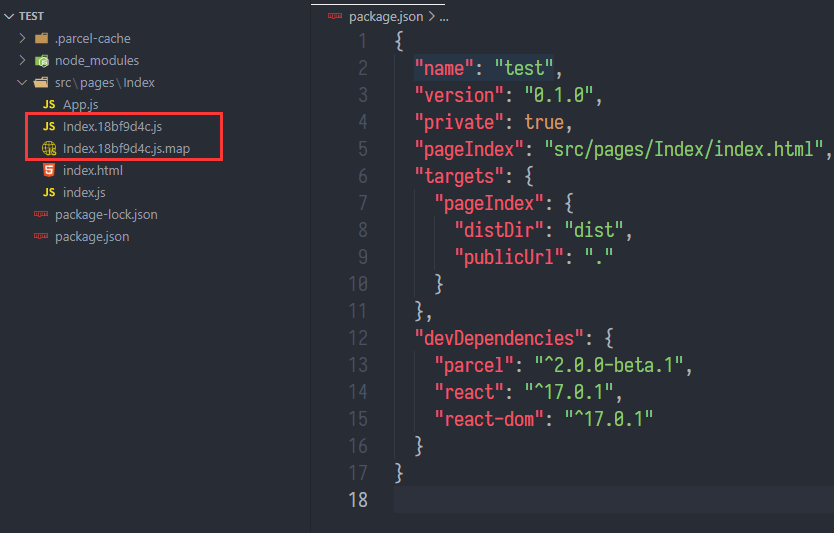Click line number 6 in the gutter
This screenshot has height=533, width=834.
click(363, 176)
